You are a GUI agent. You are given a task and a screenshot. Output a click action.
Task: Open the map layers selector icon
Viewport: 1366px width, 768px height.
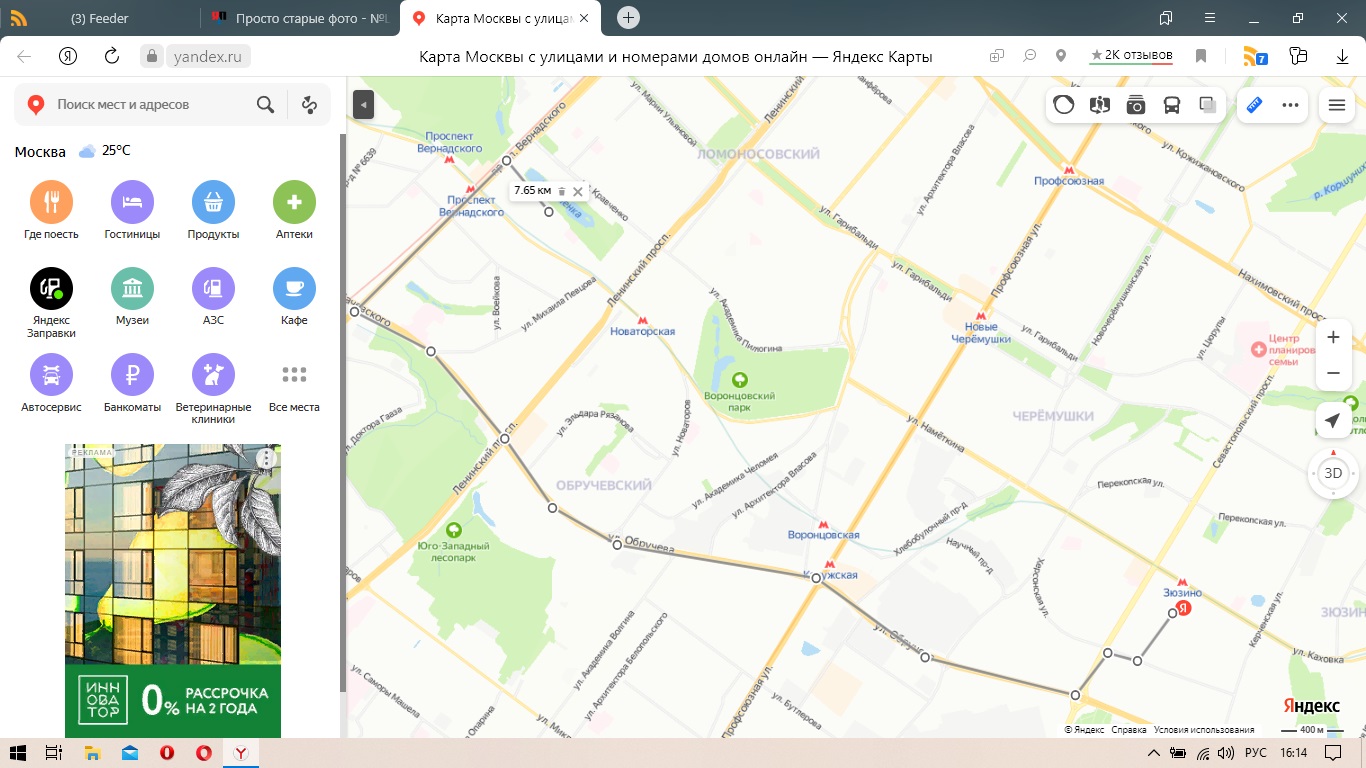tap(1208, 104)
